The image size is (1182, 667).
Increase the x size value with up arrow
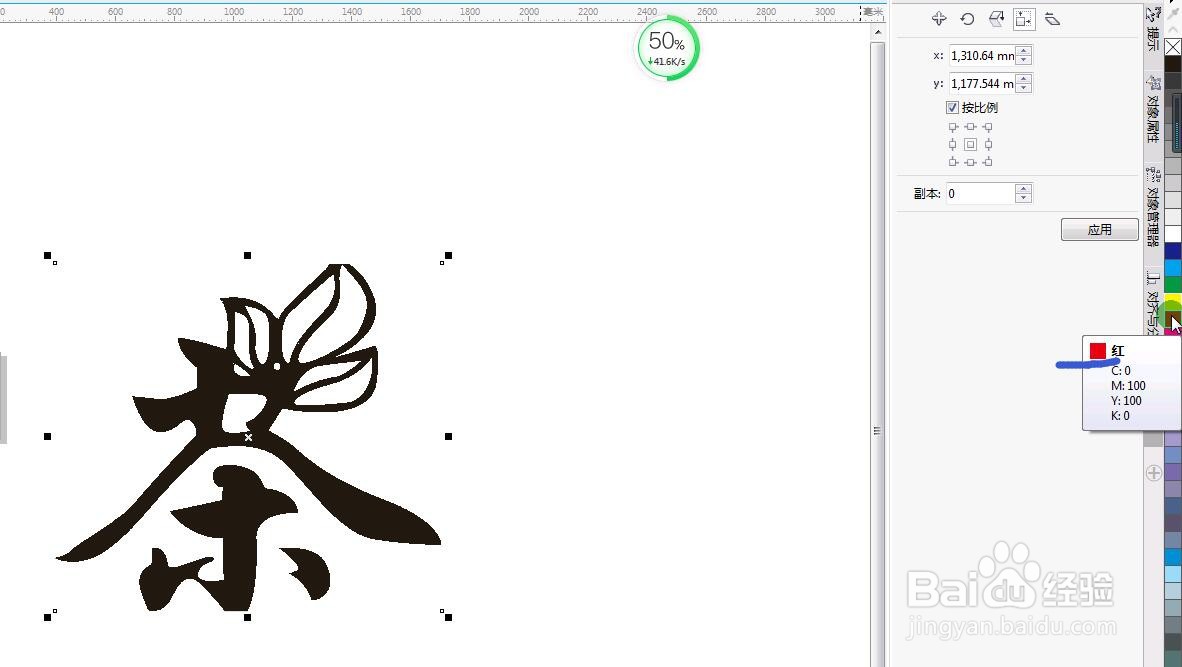click(1024, 51)
